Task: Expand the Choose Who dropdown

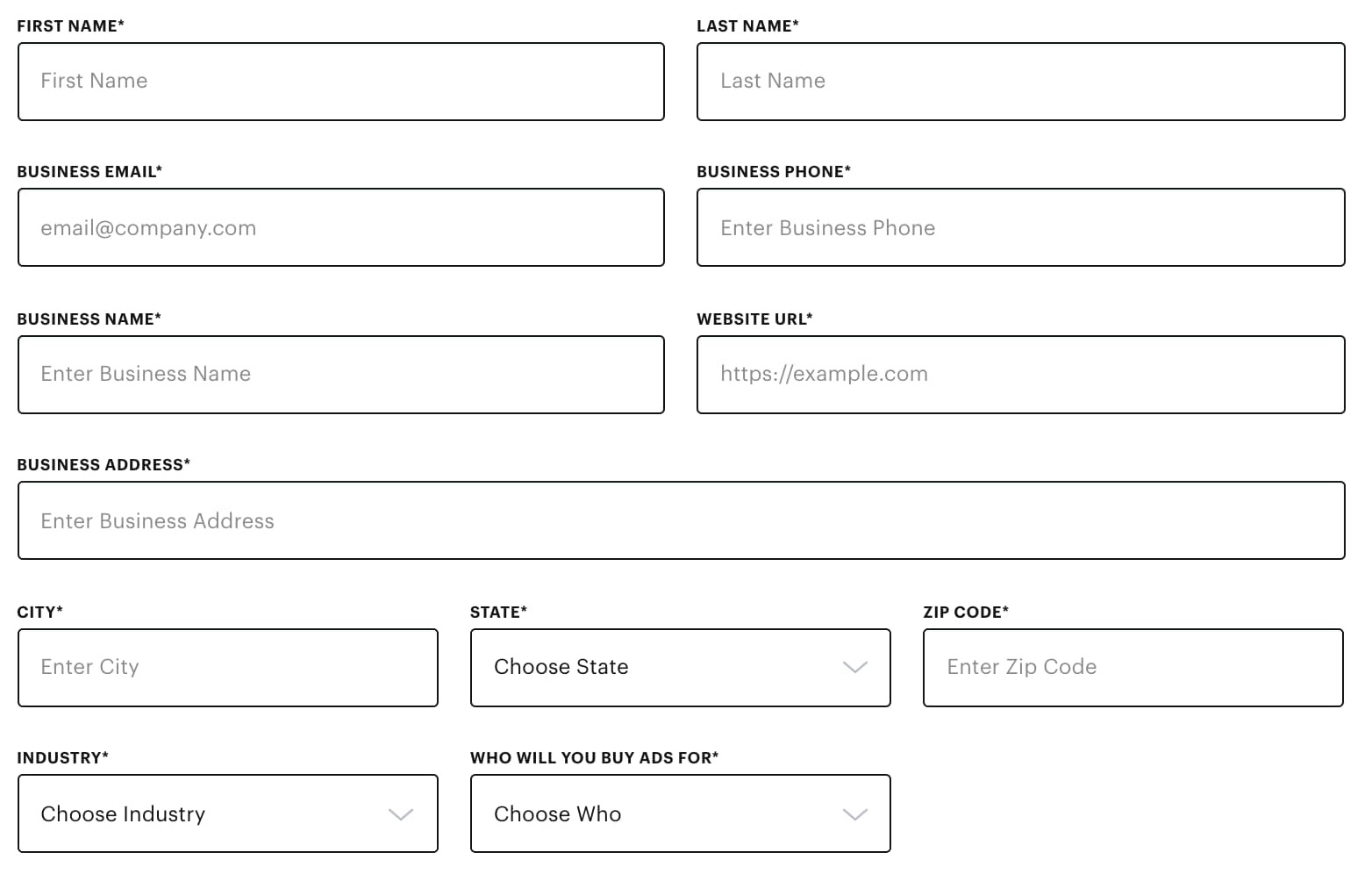Action: pos(681,813)
